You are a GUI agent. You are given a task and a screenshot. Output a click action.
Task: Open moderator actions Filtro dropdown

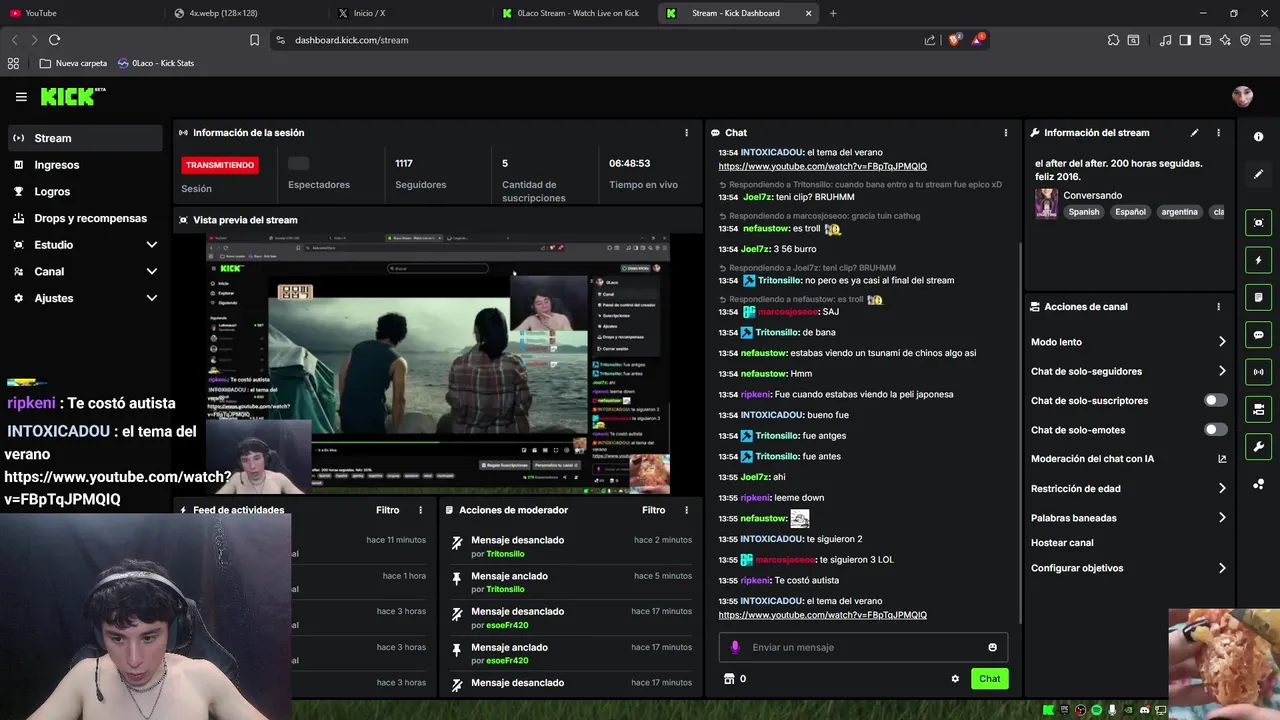coord(653,510)
